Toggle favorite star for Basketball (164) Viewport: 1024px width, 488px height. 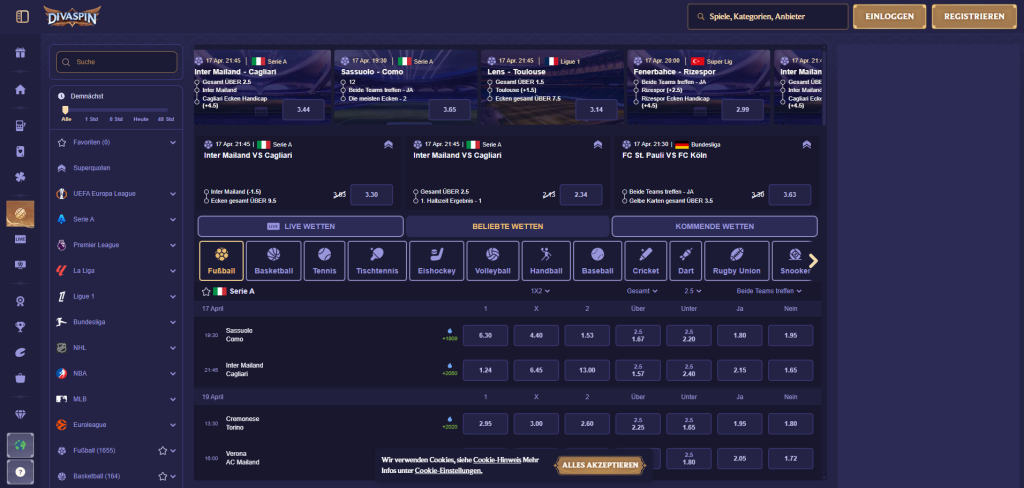(x=163, y=476)
